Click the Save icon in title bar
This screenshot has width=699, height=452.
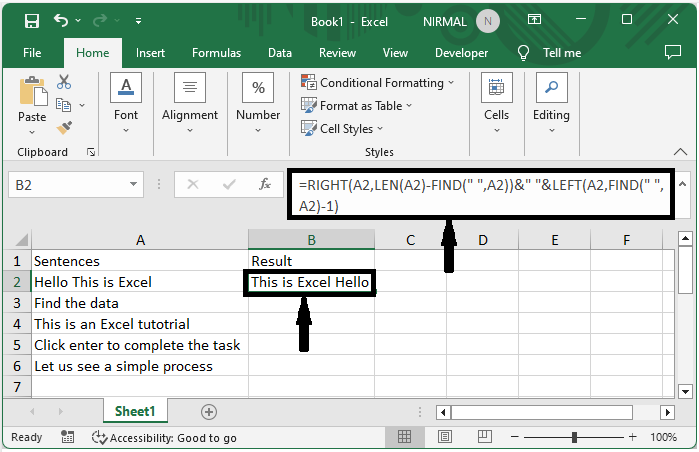32,21
